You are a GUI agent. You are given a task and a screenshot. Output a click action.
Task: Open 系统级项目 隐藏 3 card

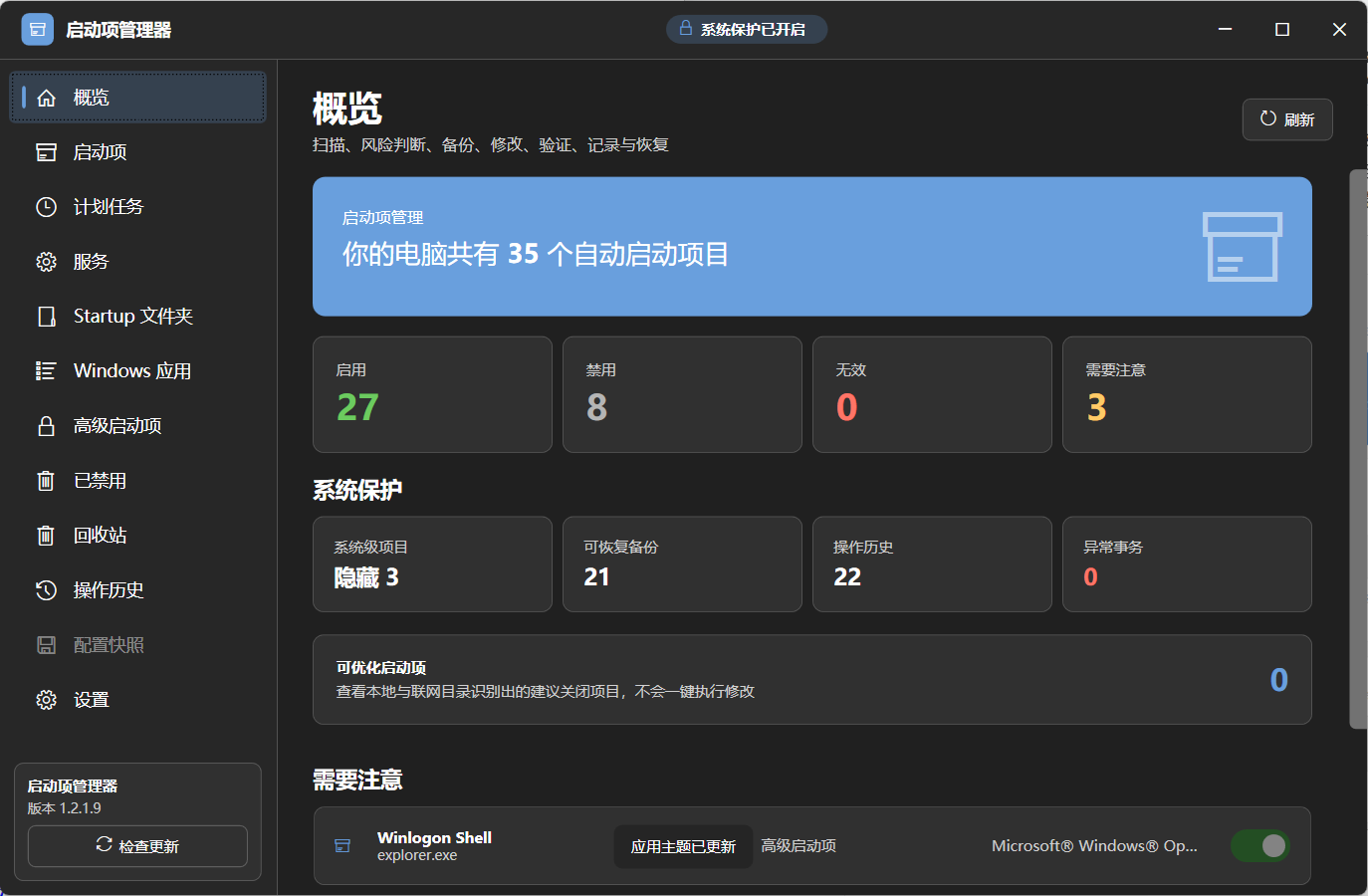coord(432,564)
